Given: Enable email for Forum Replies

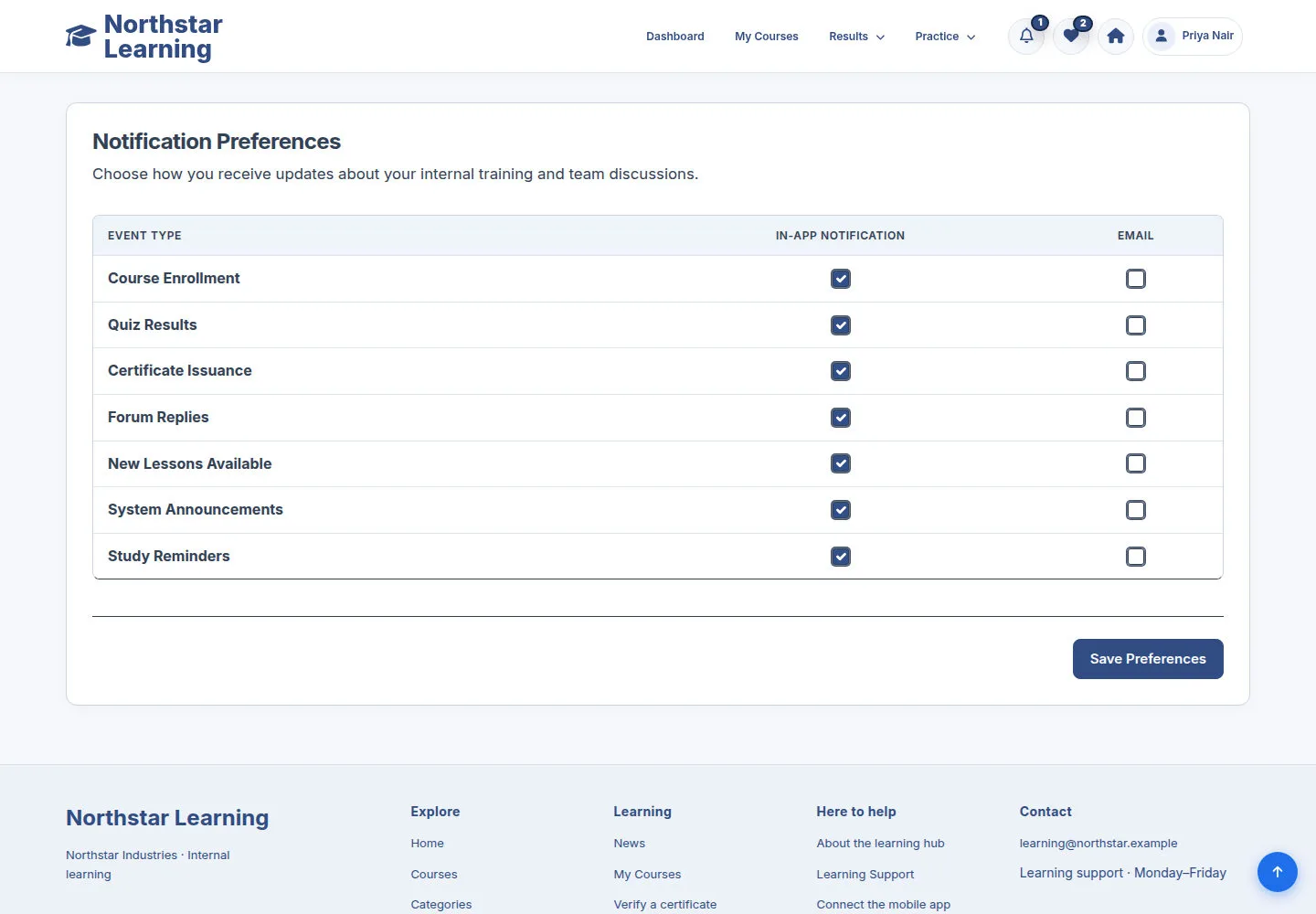Looking at the screenshot, I should click(1136, 418).
